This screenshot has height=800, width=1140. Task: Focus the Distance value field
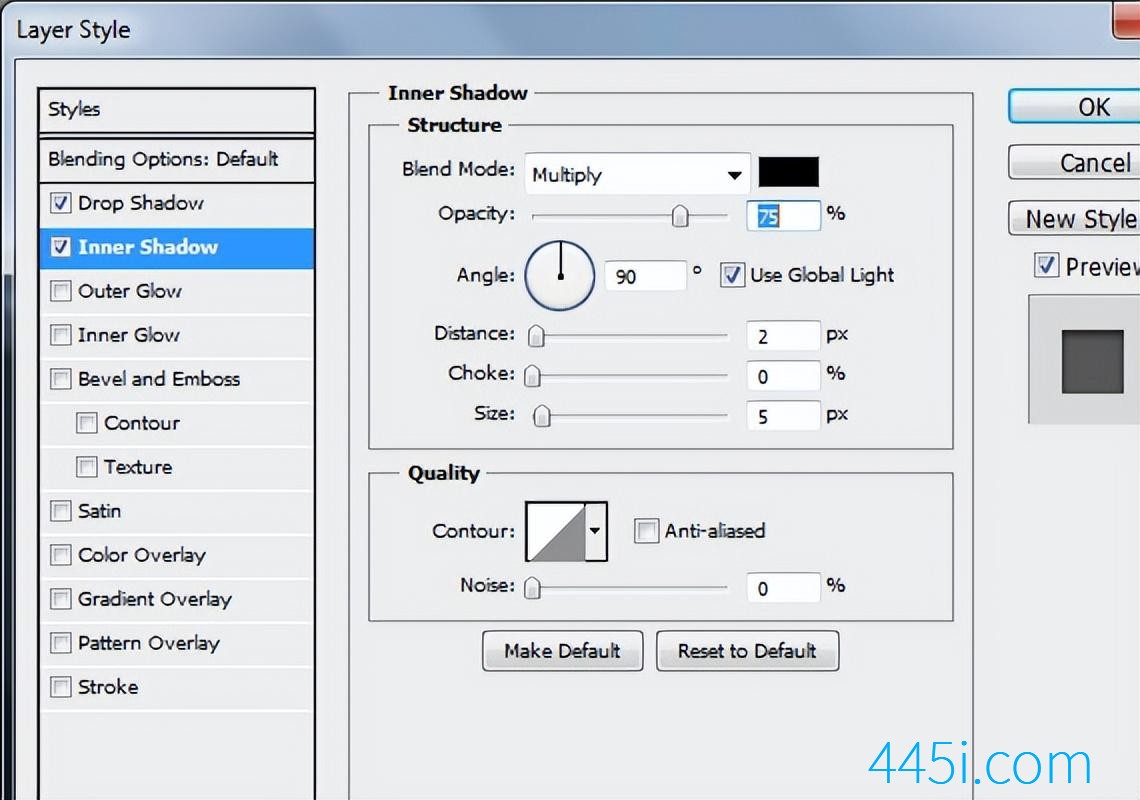[x=784, y=336]
